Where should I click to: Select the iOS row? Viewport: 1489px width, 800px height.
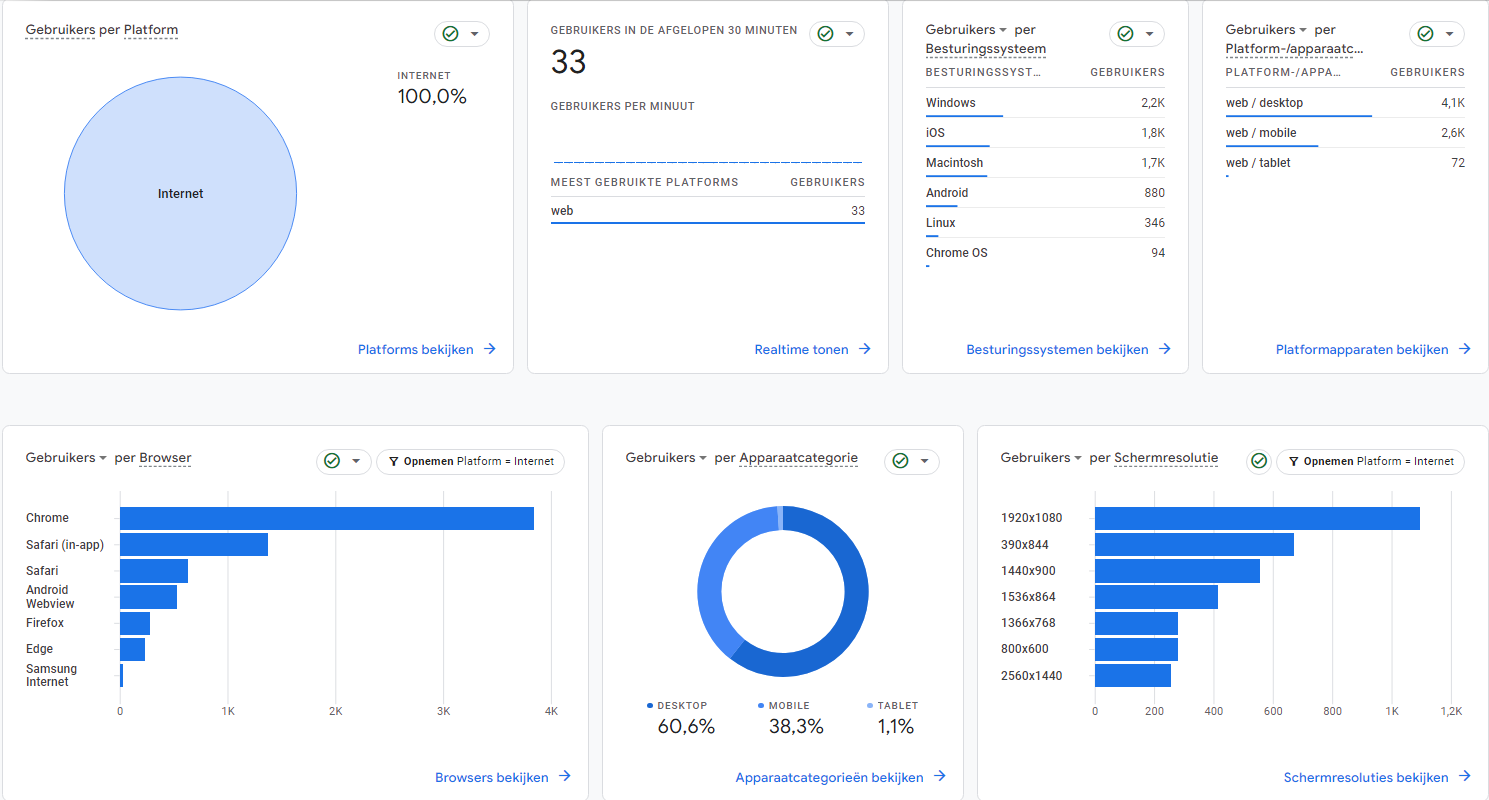(x=1045, y=133)
